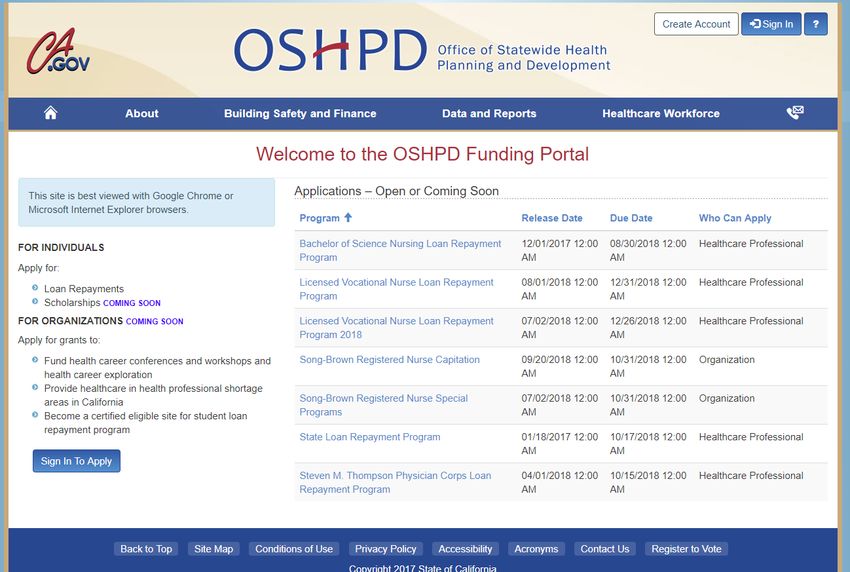
Task: Open Song-Brown Registered Nurse Special Programs link
Action: pyautogui.click(x=383, y=405)
